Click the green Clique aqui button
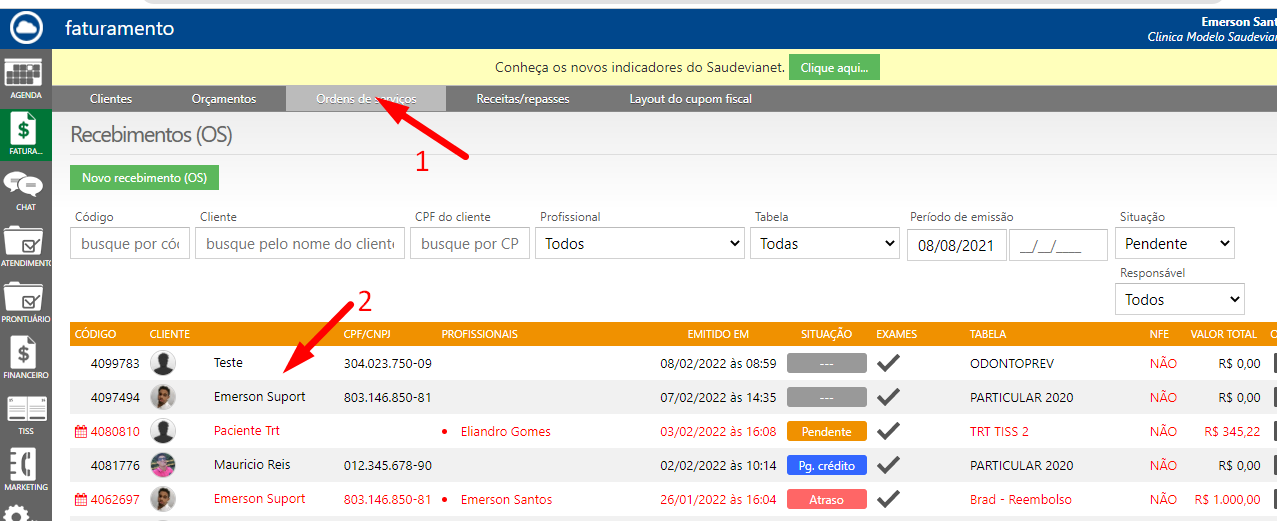1277x521 pixels. point(834,67)
